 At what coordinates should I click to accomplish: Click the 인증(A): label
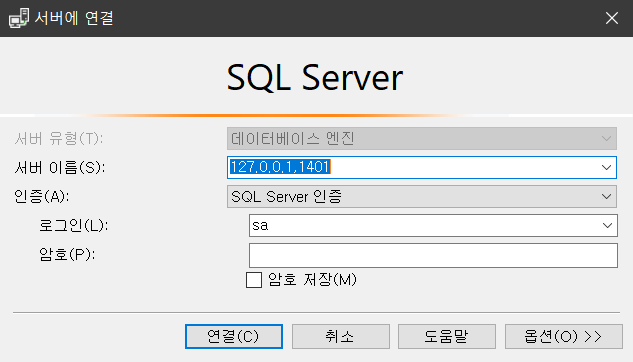point(42,197)
